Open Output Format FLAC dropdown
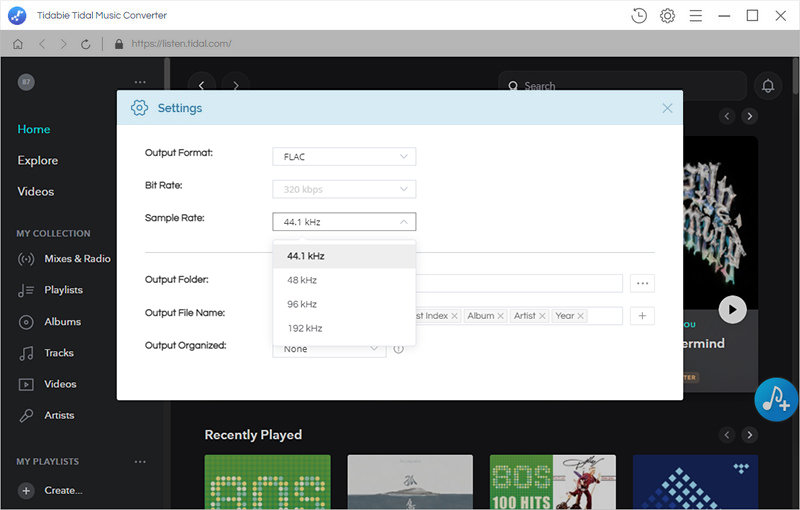 pos(344,157)
